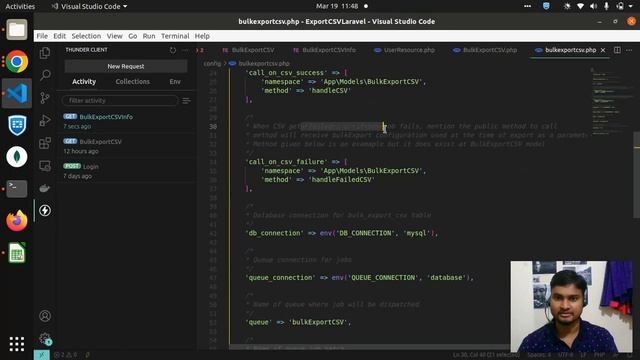Open the Activities overview
This screenshot has width=640, height=360.
[x=20, y=6]
